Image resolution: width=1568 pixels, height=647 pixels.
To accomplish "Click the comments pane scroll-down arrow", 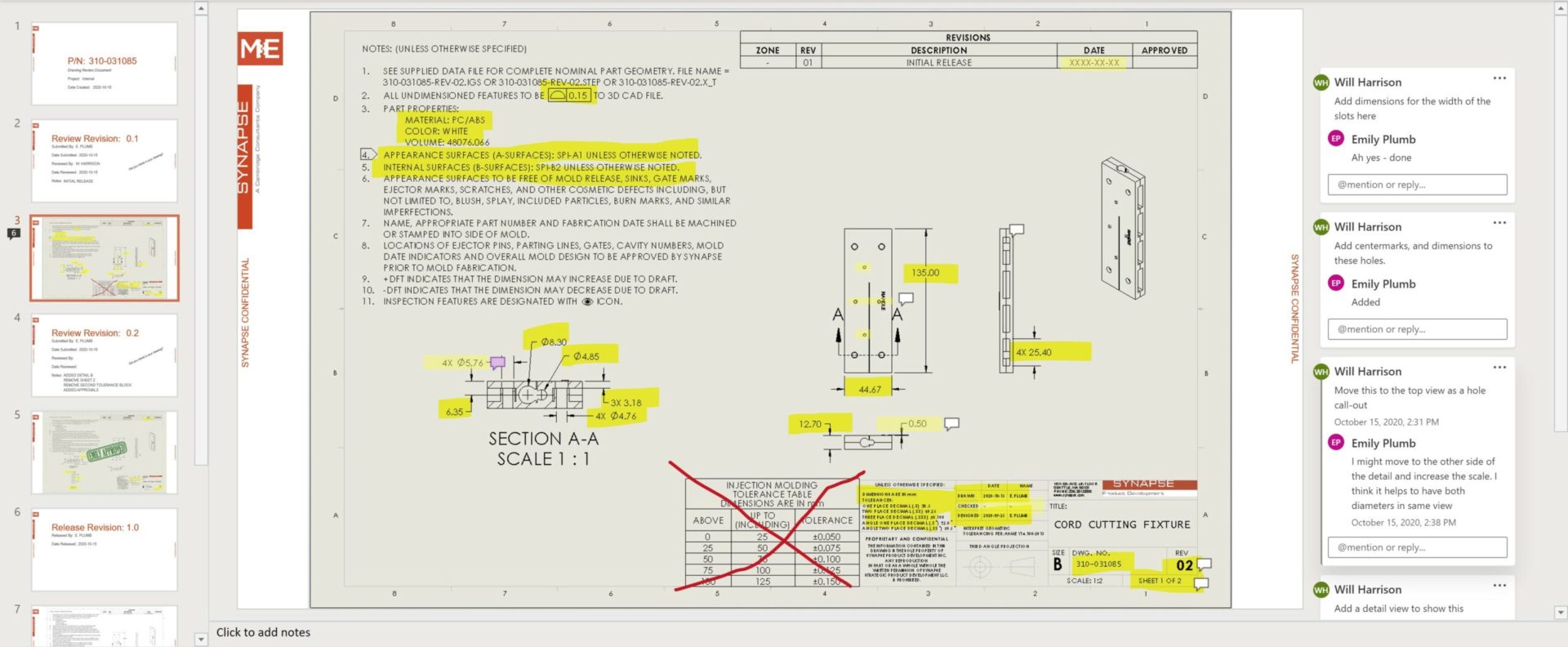I will click(1560, 613).
